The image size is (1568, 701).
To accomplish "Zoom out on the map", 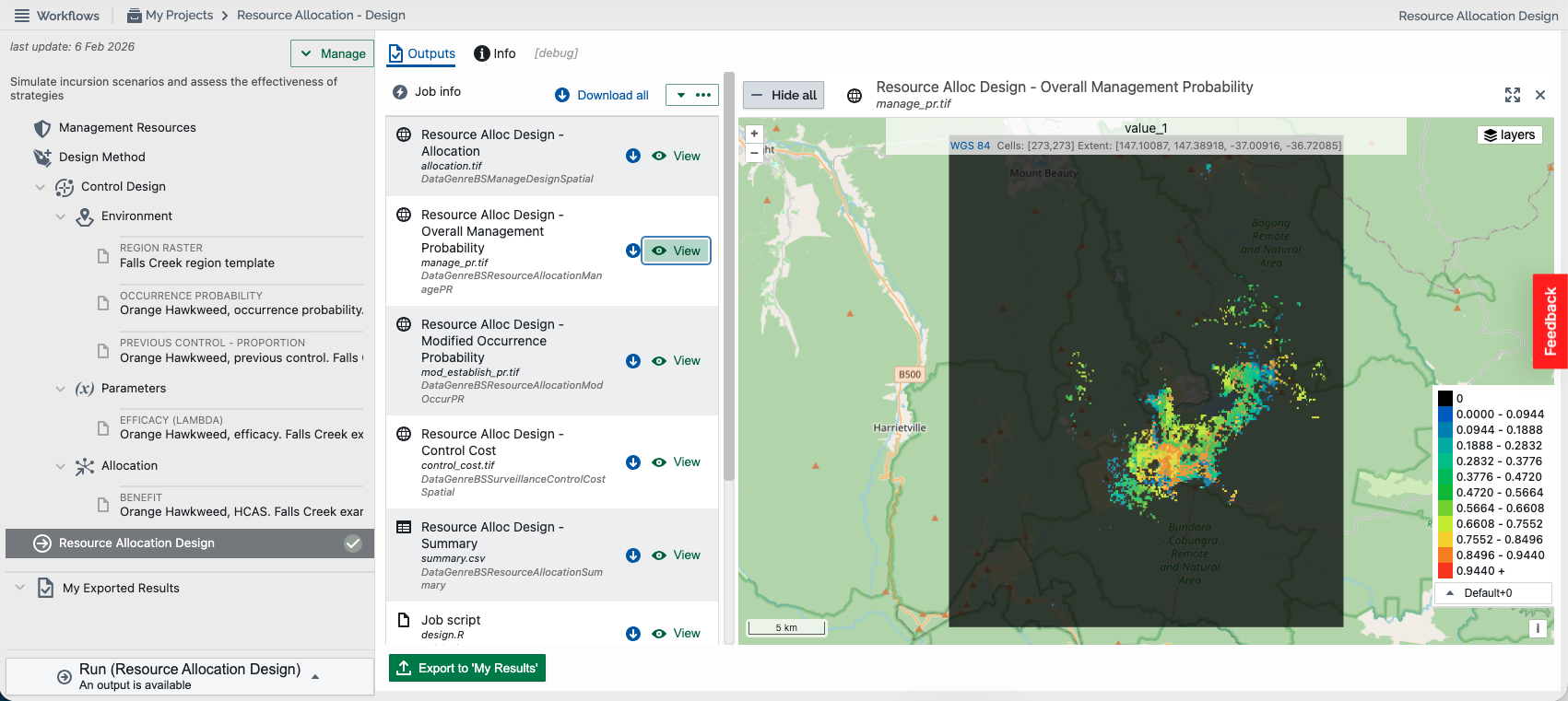I will (x=754, y=152).
